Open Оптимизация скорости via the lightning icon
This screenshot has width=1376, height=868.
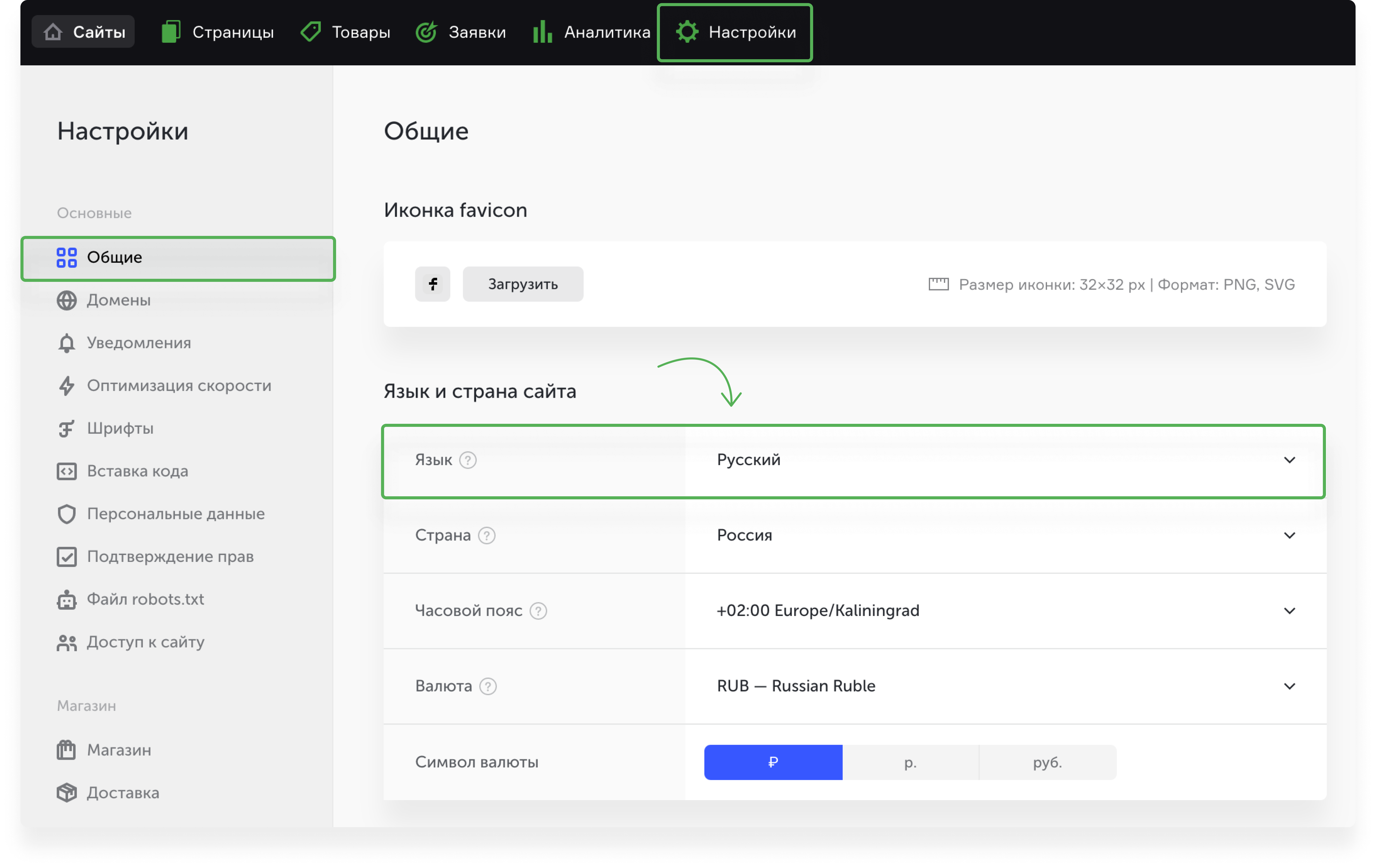click(67, 385)
